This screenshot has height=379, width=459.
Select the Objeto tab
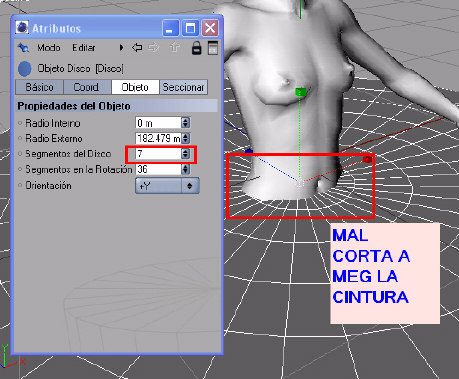135,87
